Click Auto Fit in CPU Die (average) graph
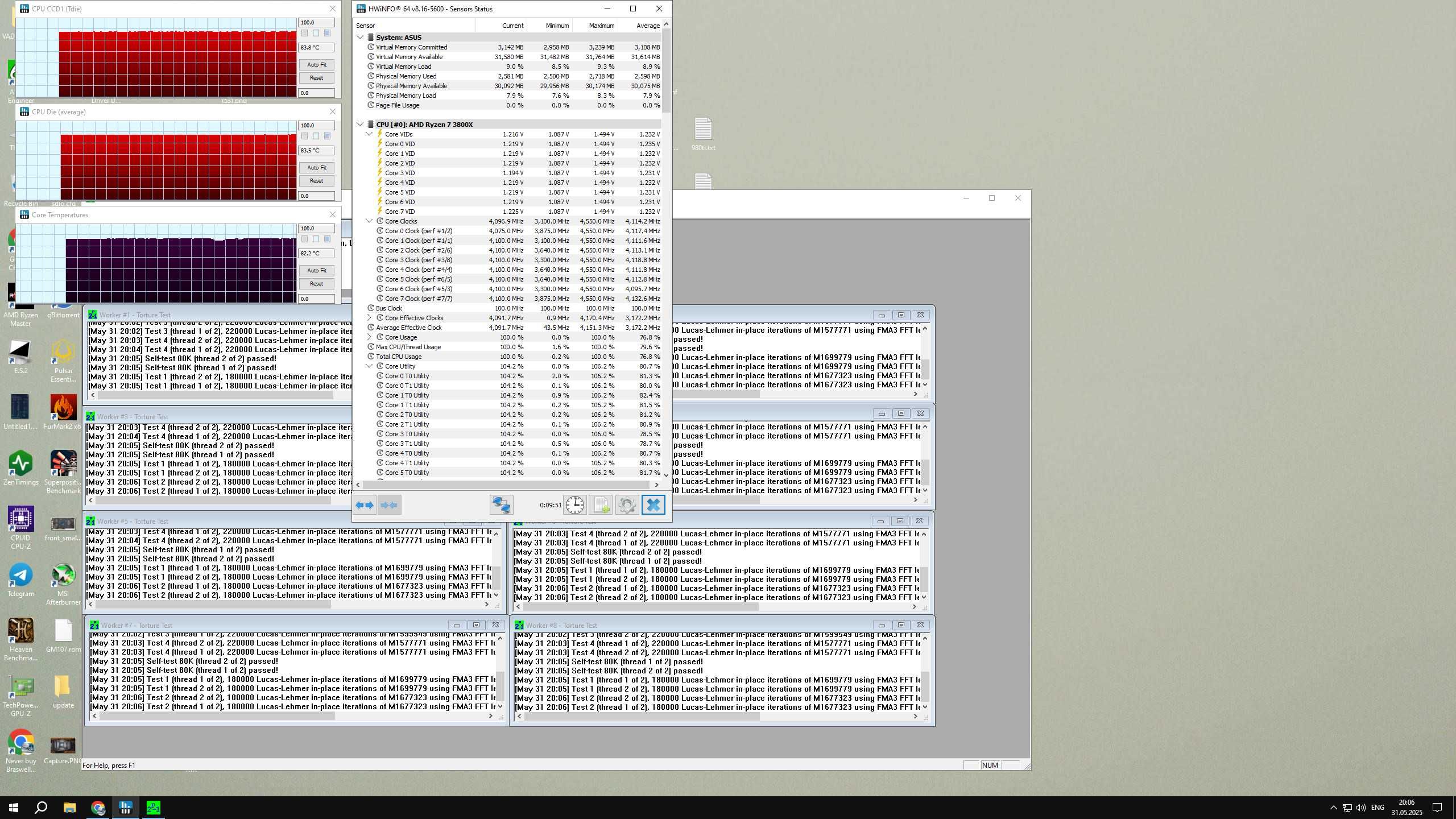The width and height of the screenshot is (1456, 819). (317, 168)
